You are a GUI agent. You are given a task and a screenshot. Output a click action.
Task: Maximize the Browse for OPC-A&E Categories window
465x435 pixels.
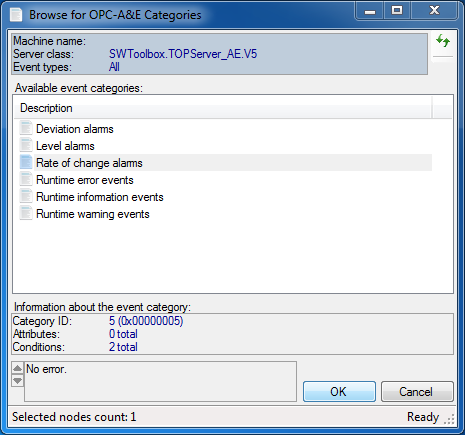click(397, 10)
